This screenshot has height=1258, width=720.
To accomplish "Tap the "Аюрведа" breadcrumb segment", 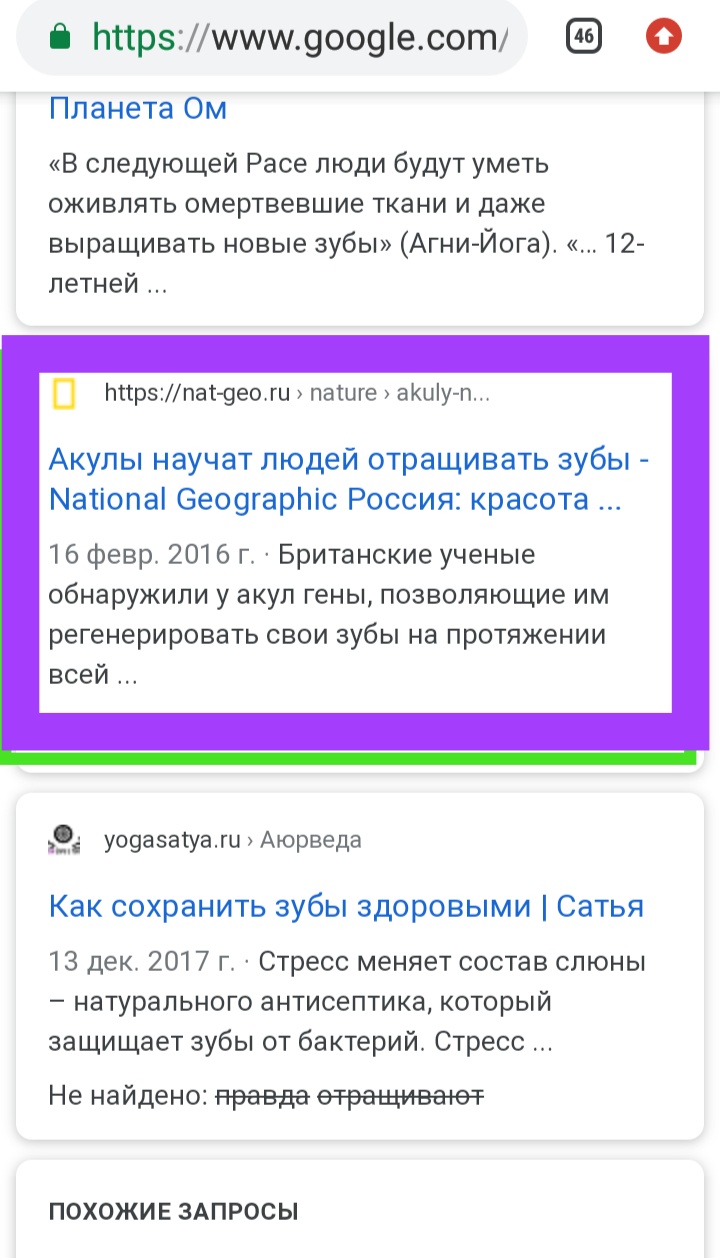I will click(x=311, y=840).
